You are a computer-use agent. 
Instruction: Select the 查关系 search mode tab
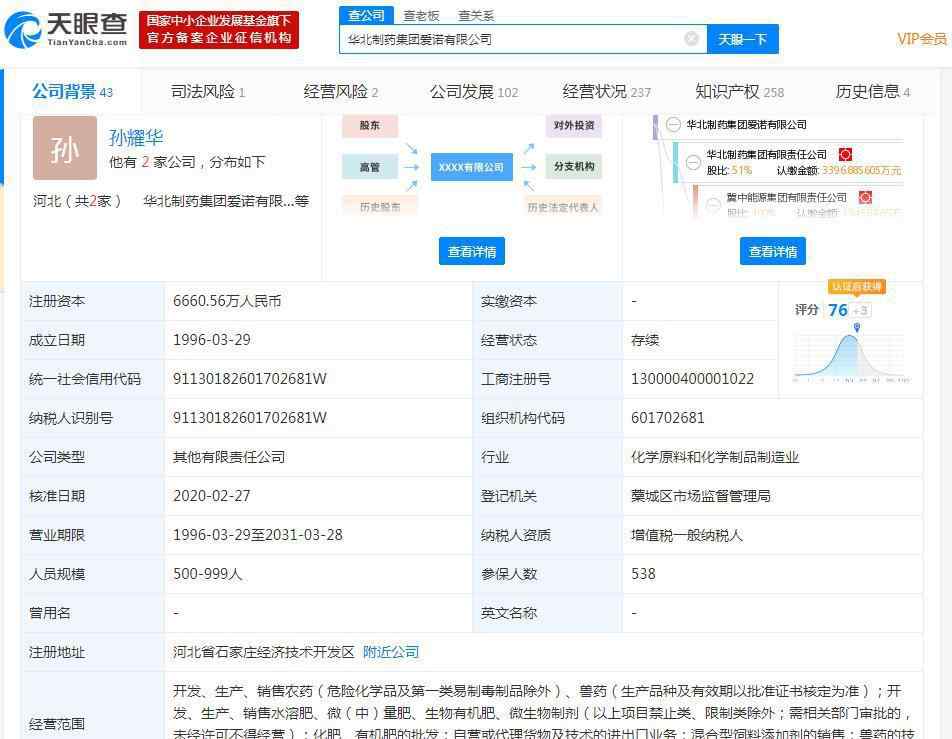(x=476, y=15)
